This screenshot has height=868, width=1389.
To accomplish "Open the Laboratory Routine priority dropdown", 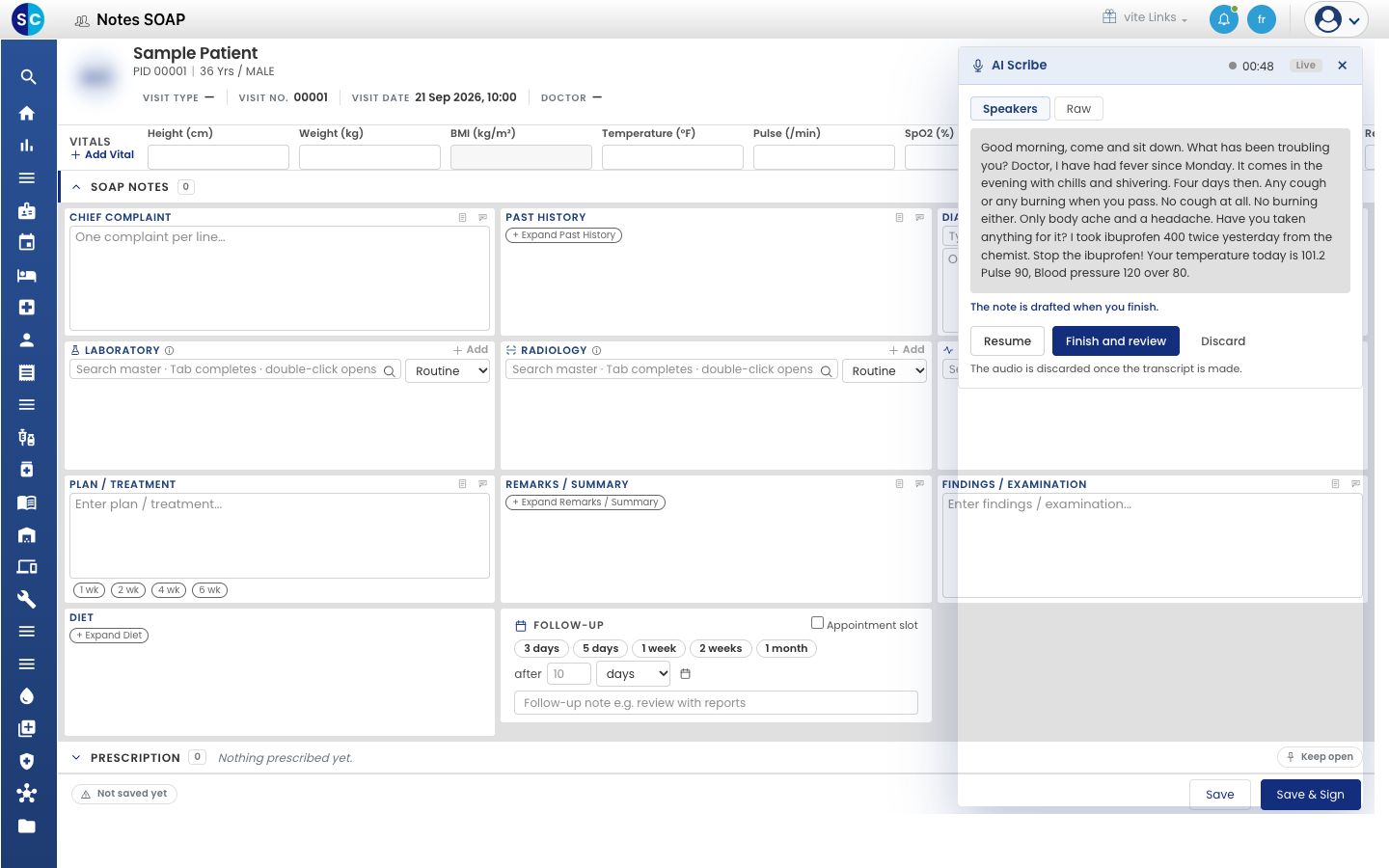I will (449, 370).
